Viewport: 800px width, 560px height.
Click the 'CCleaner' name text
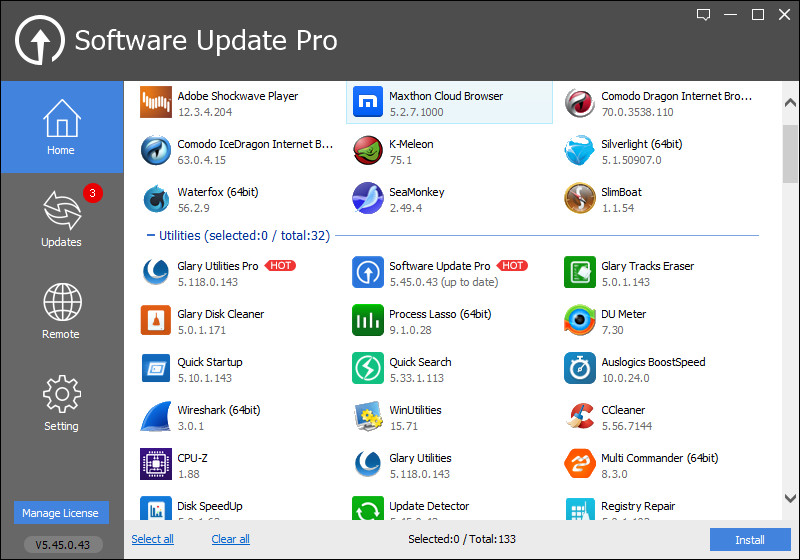pyautogui.click(x=623, y=410)
